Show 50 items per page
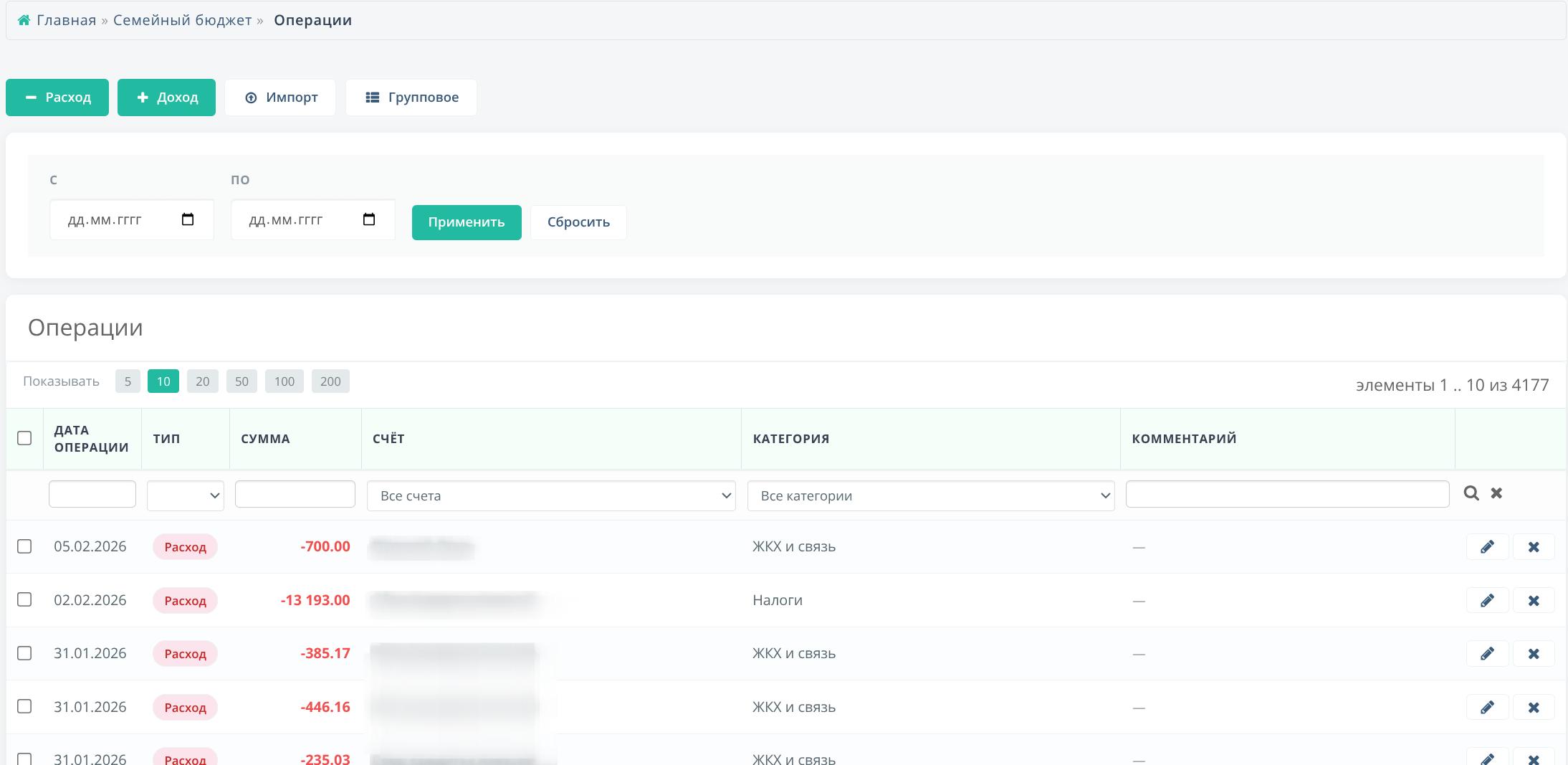The width and height of the screenshot is (1568, 765). click(242, 381)
